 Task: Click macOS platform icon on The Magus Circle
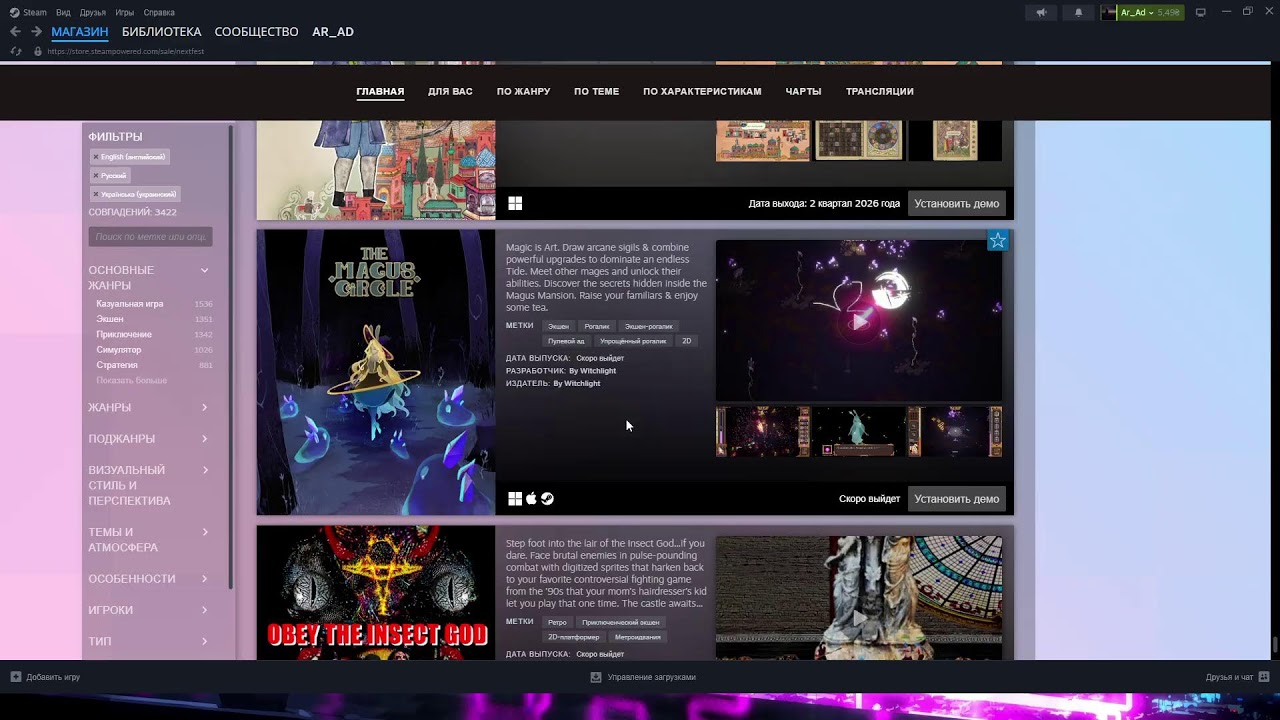tap(531, 499)
